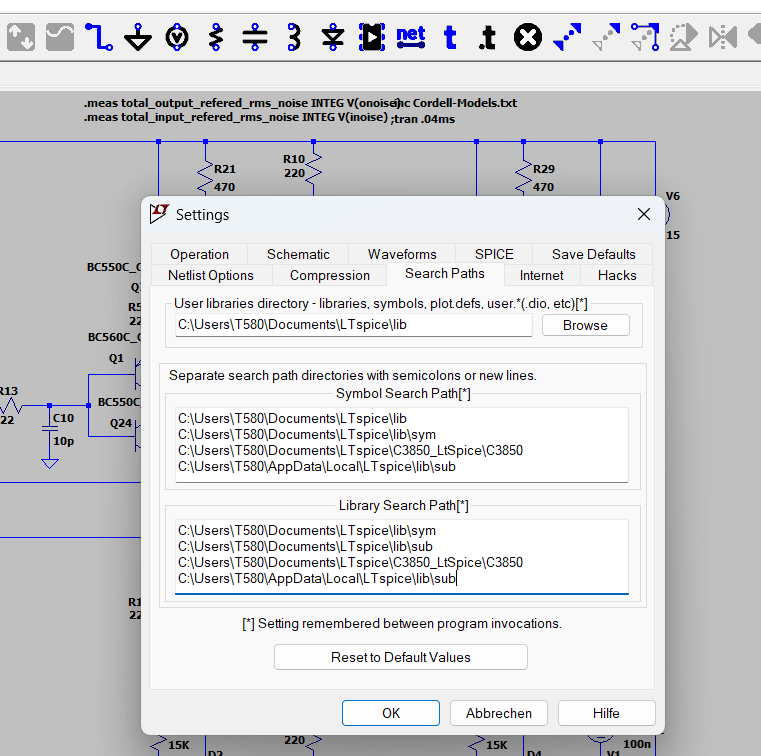Screen dimensions: 761x756
Task: Cancel with the Abbrechen button
Action: pos(498,713)
